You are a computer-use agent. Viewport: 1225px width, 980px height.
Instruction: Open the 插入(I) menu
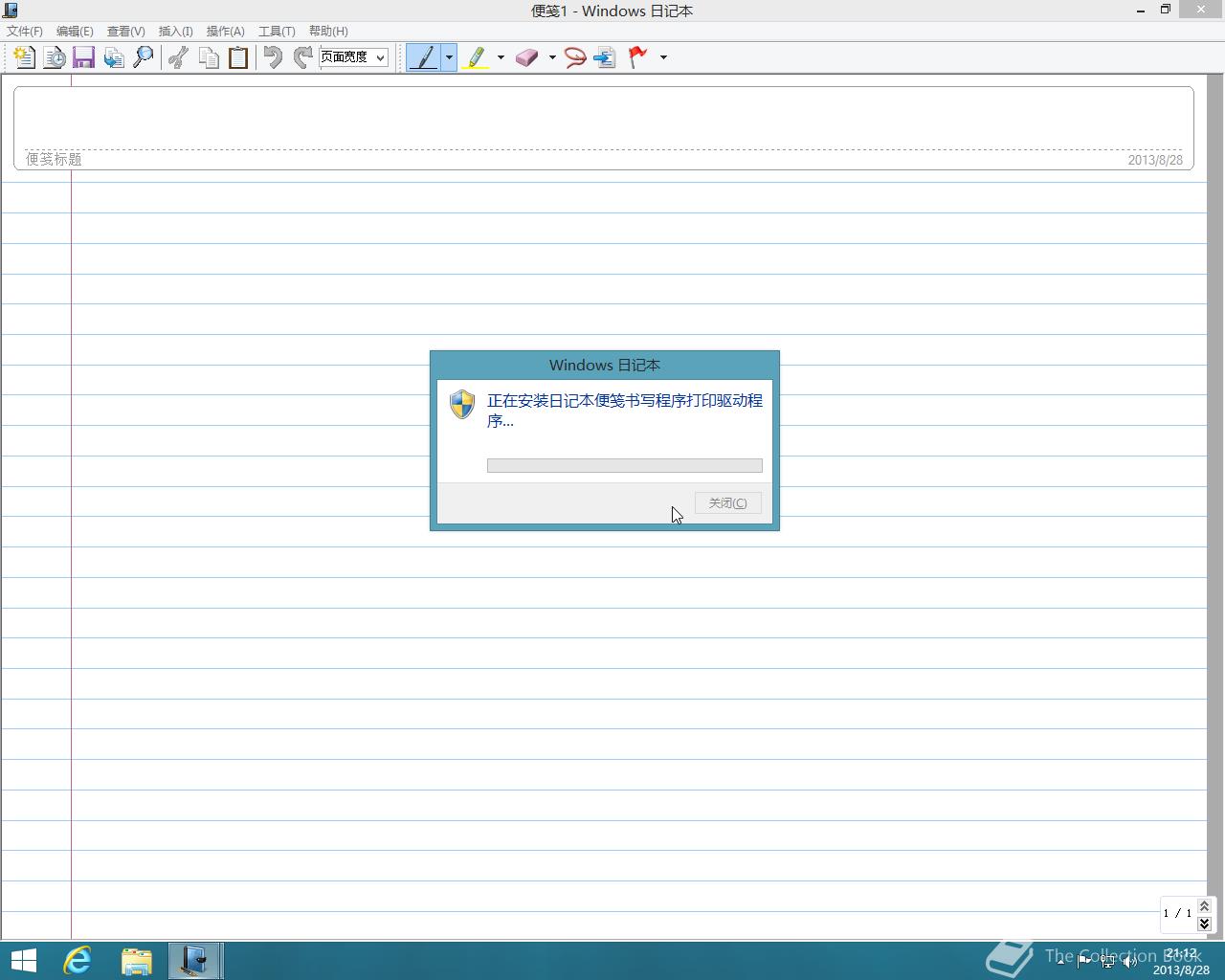(x=175, y=32)
